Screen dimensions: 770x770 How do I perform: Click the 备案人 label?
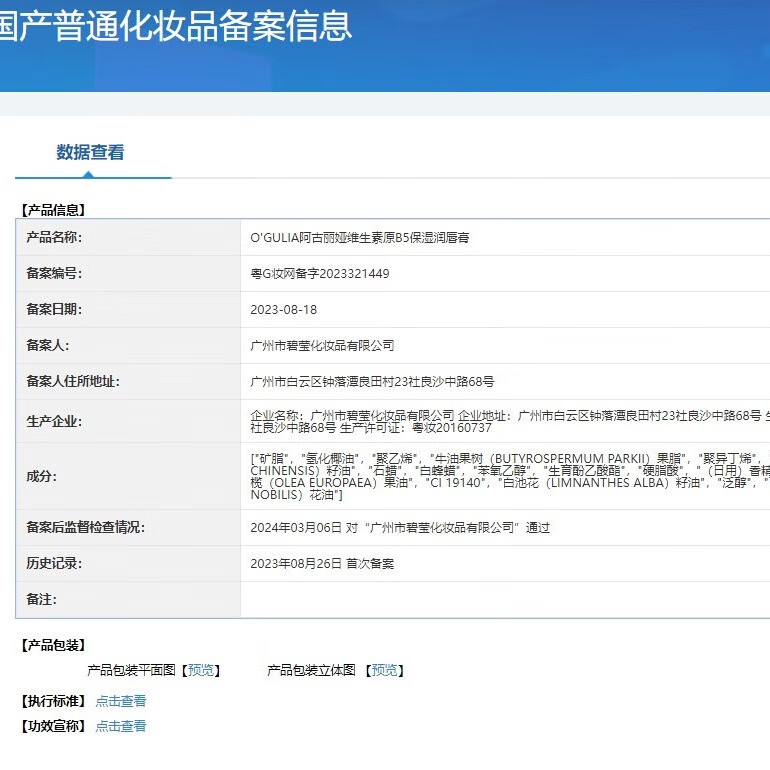[x=48, y=345]
